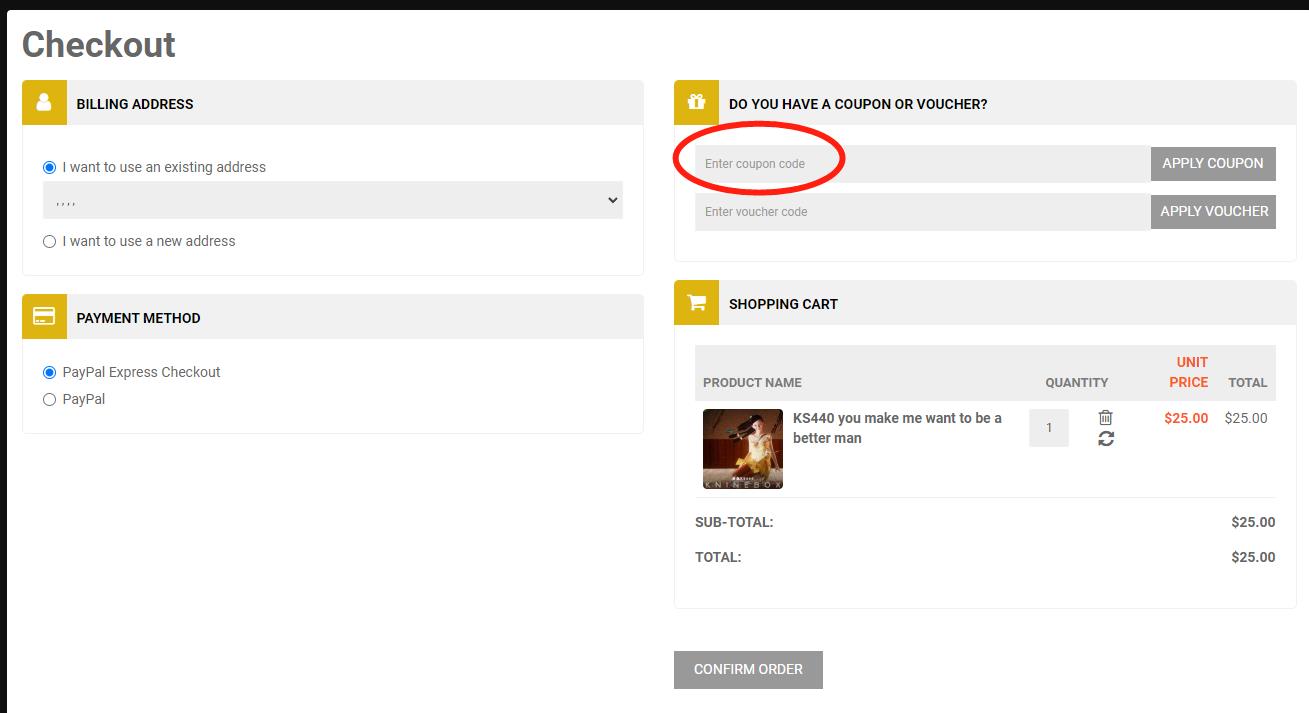Click the quantity field showing 1
This screenshot has width=1309, height=713.
tap(1049, 428)
